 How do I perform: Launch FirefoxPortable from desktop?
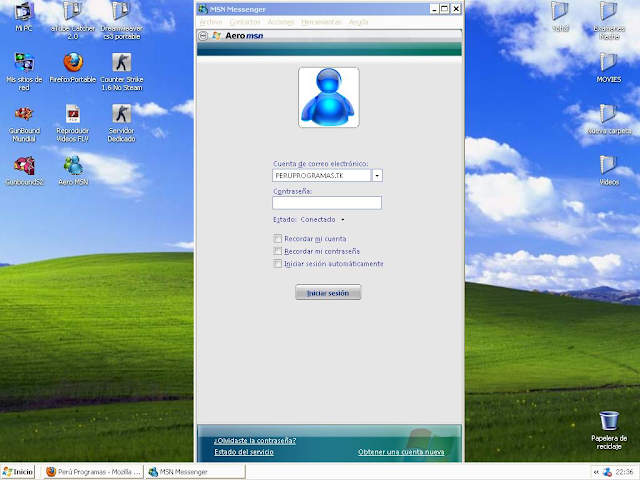[x=73, y=67]
